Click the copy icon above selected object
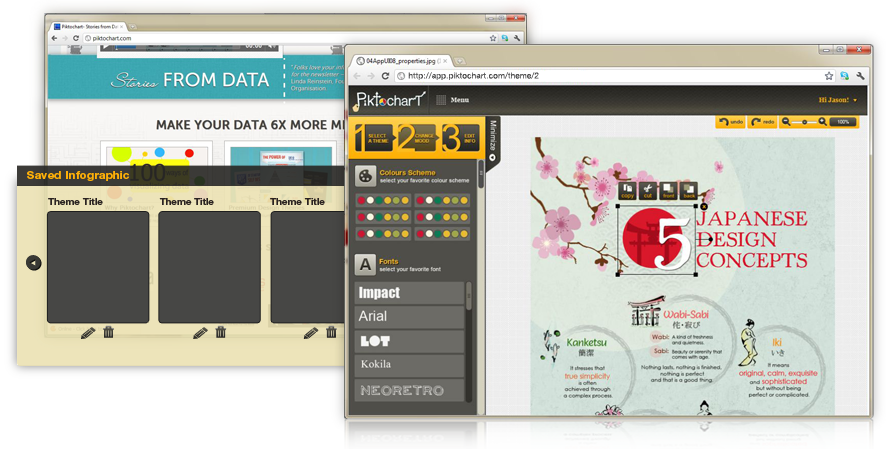Image resolution: width=886 pixels, height=466 pixels. tap(628, 190)
